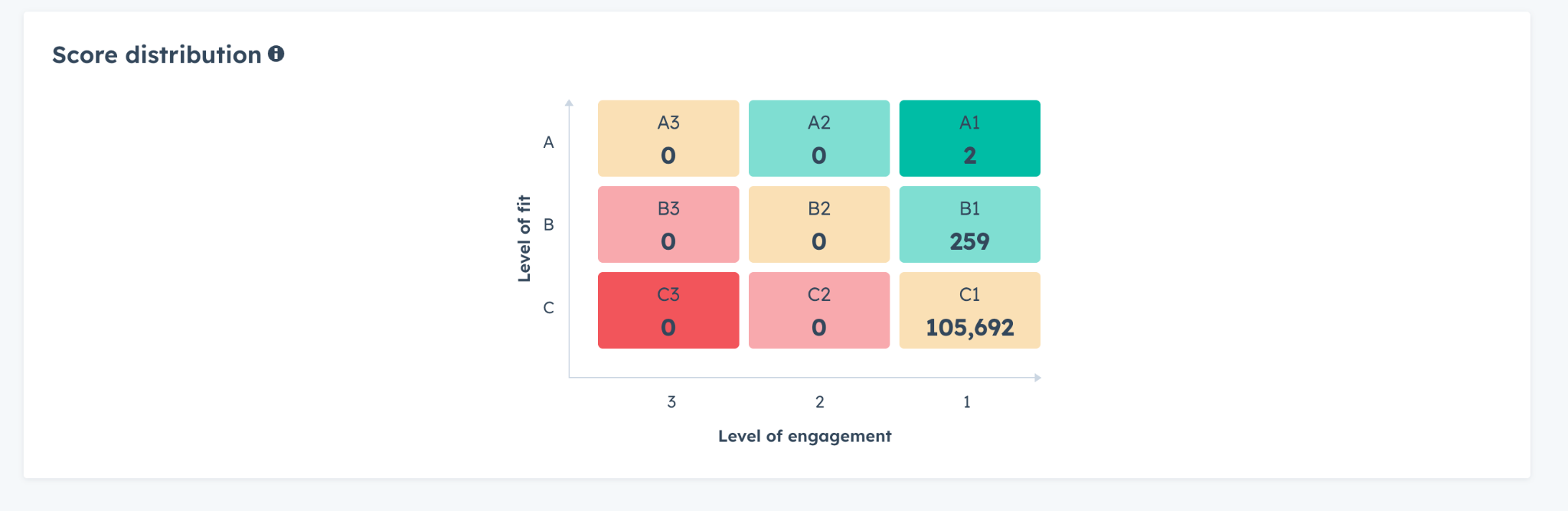The height and width of the screenshot is (511, 1568).
Task: Select the A2 score cell
Action: (x=818, y=139)
